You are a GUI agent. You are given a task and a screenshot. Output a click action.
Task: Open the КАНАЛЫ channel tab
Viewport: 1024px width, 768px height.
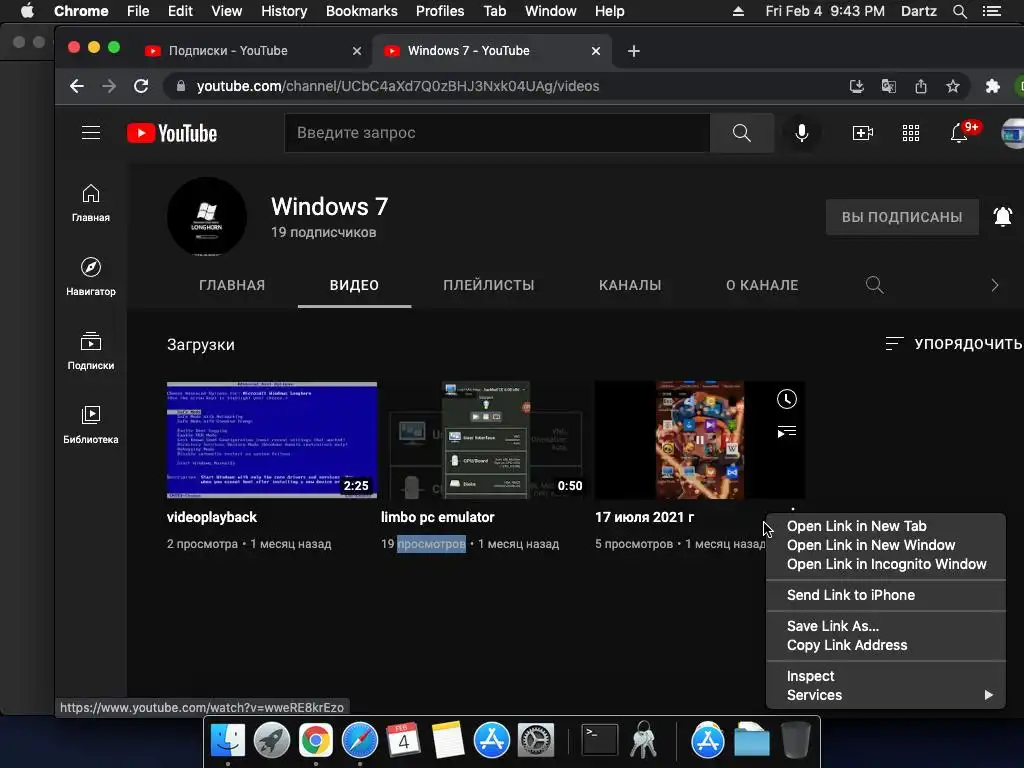pos(630,285)
